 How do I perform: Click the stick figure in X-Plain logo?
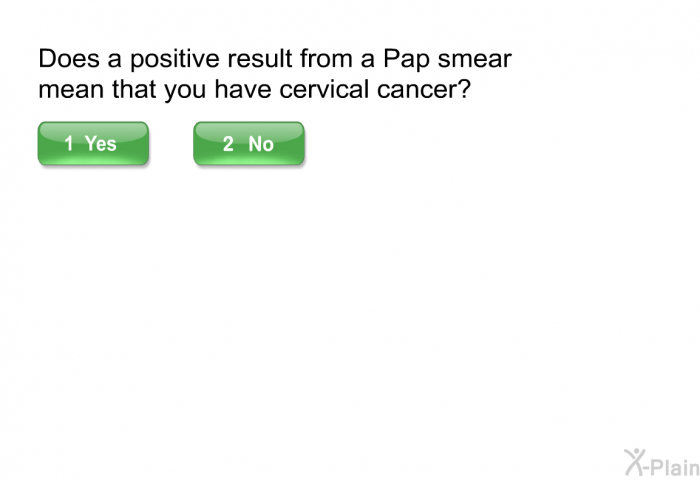635,460
